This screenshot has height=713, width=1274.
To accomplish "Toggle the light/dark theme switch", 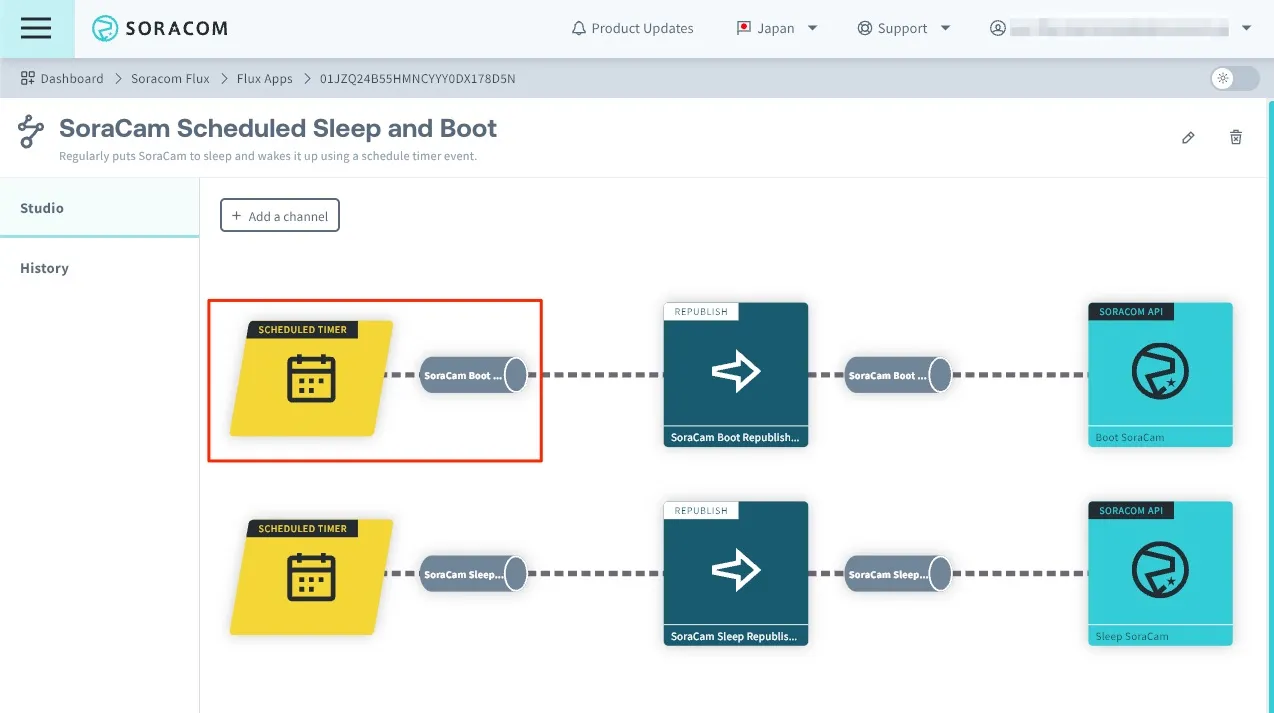I will coord(1234,78).
